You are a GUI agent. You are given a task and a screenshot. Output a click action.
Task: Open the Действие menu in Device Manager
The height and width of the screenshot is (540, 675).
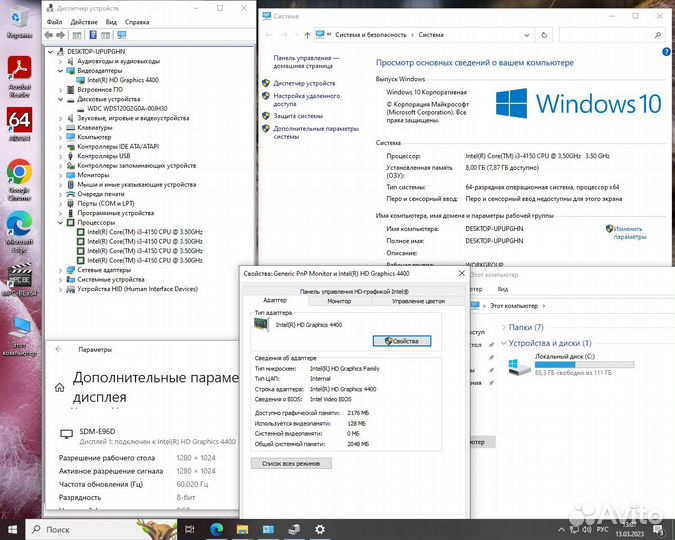coord(84,22)
